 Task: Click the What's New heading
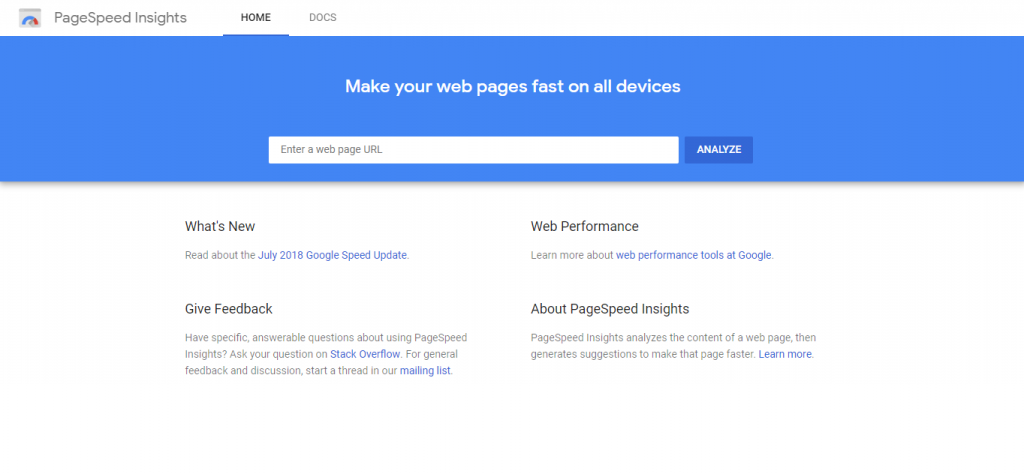(x=220, y=226)
